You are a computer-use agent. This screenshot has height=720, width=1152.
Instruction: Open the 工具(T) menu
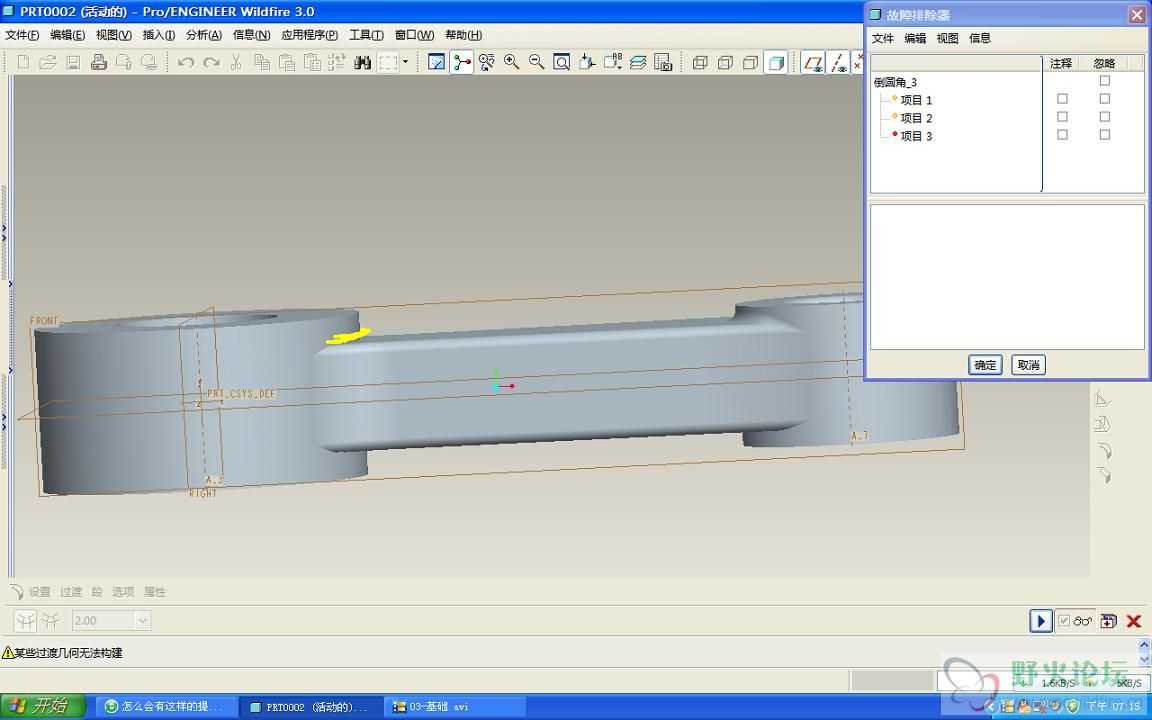tap(366, 35)
